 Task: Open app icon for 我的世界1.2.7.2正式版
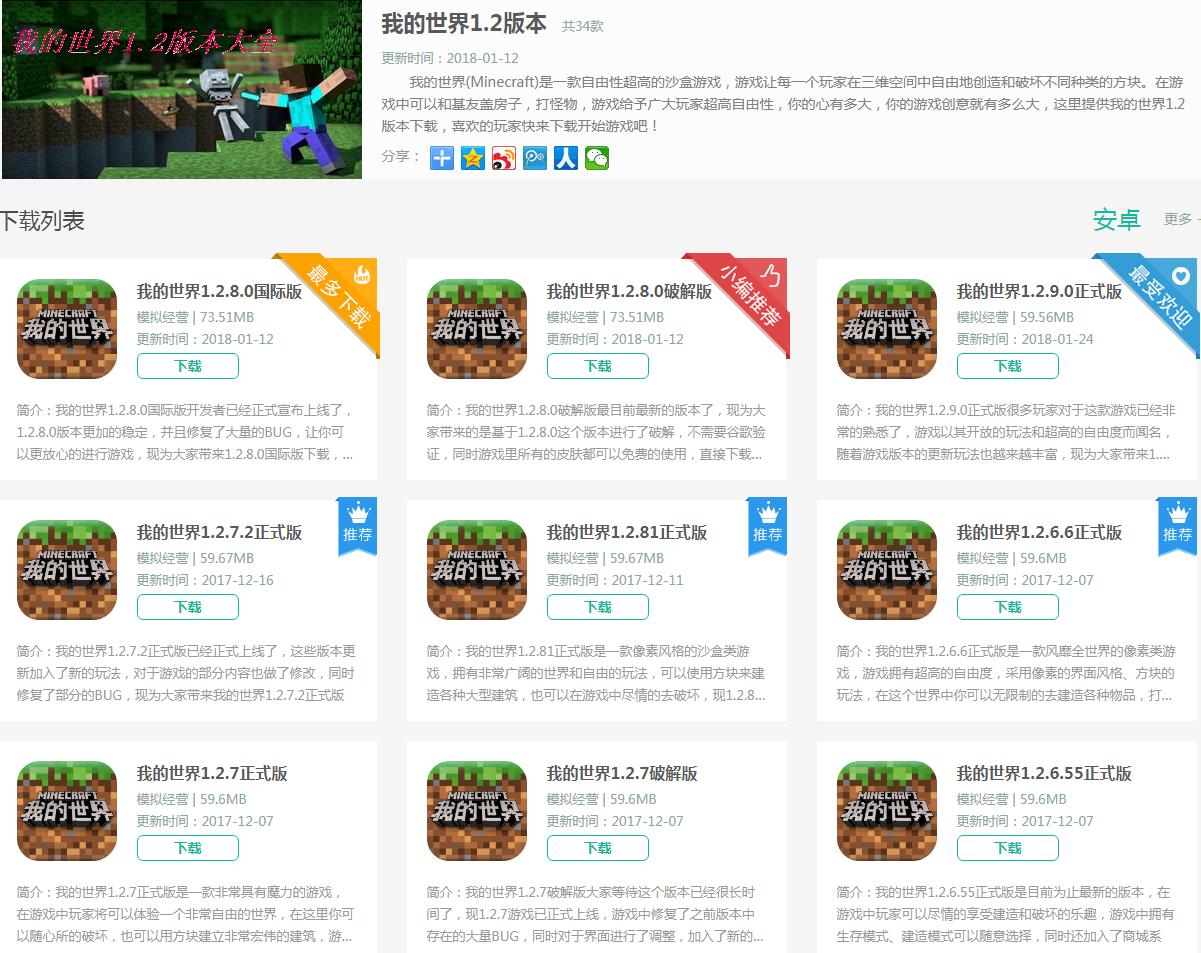[67, 570]
